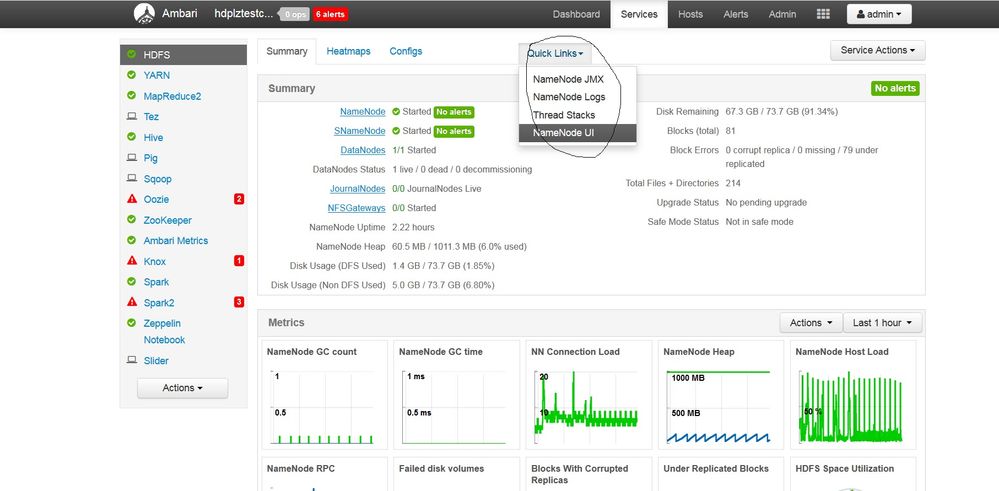Click HDFS green status check icon
The width and height of the screenshot is (999, 491).
click(x=131, y=55)
